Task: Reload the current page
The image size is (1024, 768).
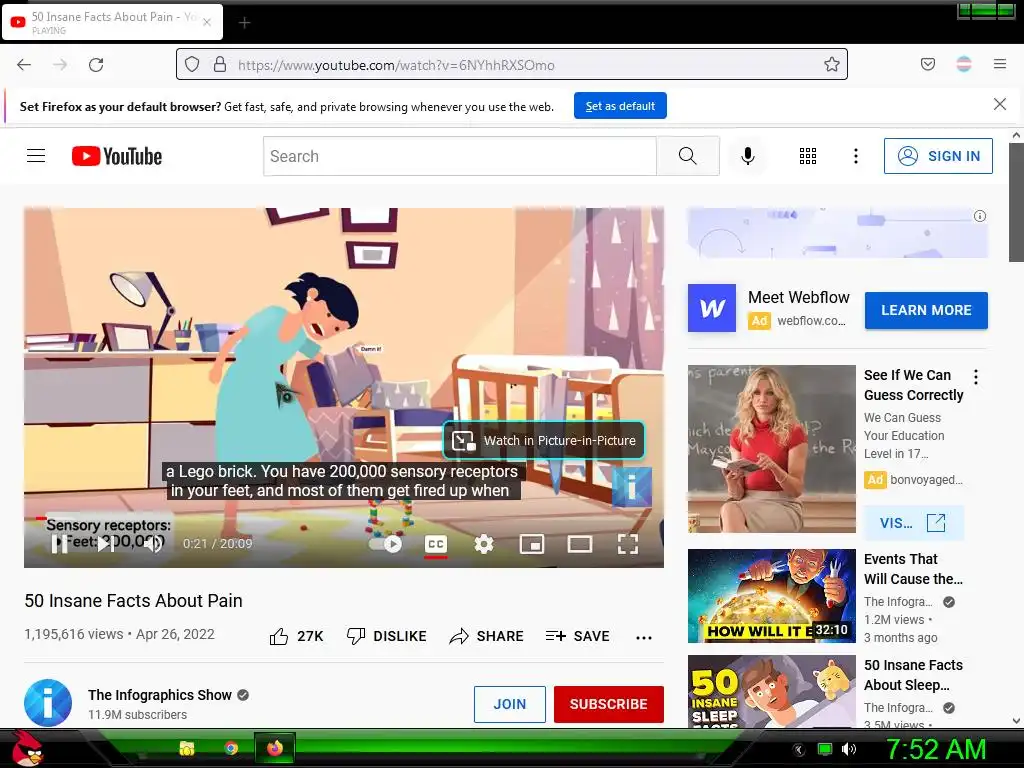Action: [x=96, y=65]
